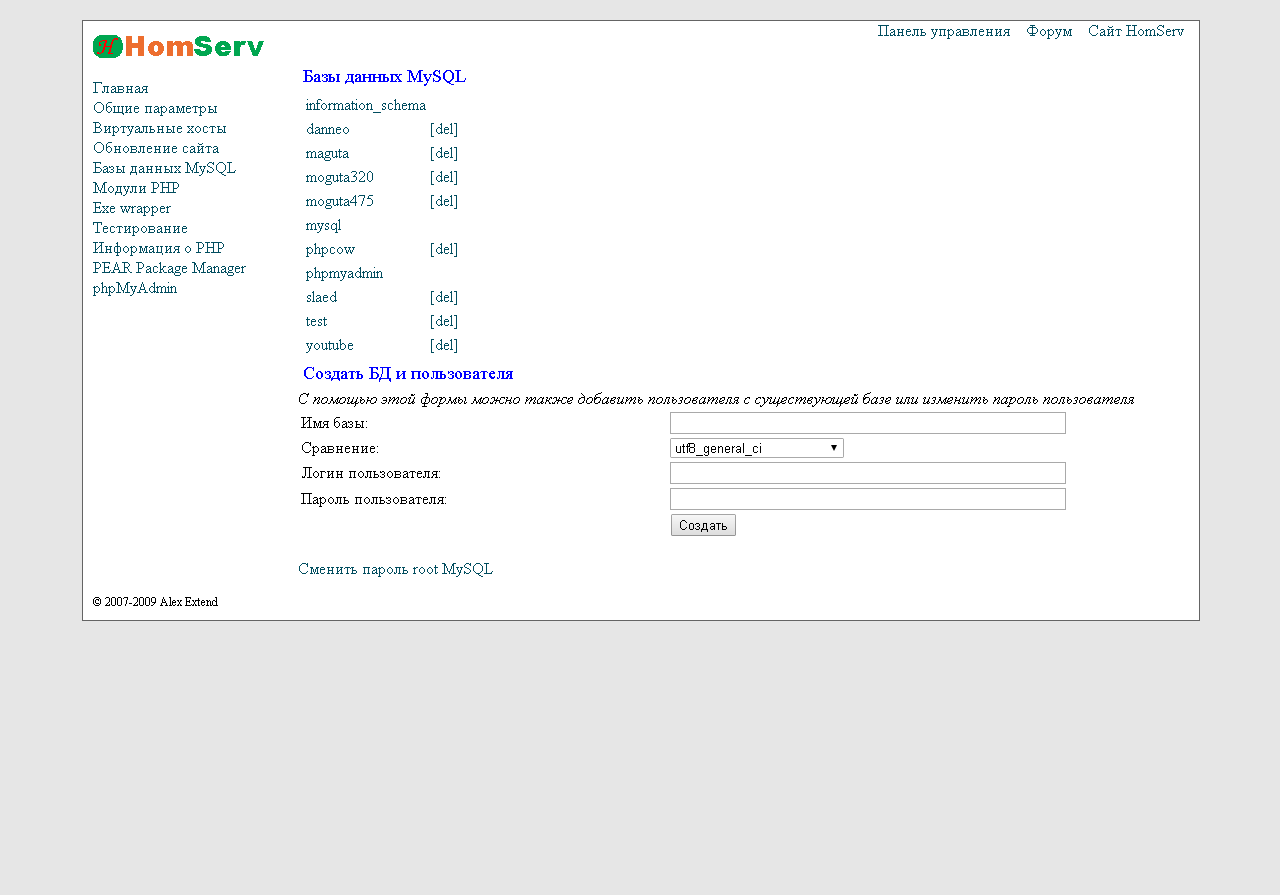Click the Логин пользователя text field
The width and height of the screenshot is (1280, 895).
[867, 473]
